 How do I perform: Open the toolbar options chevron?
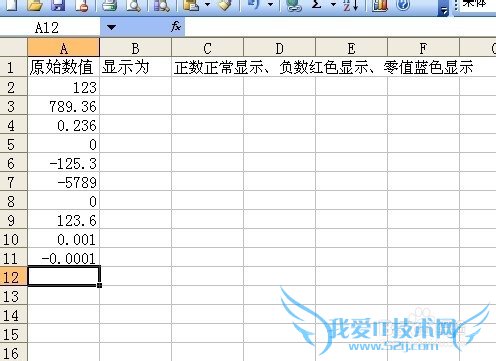click(x=443, y=11)
